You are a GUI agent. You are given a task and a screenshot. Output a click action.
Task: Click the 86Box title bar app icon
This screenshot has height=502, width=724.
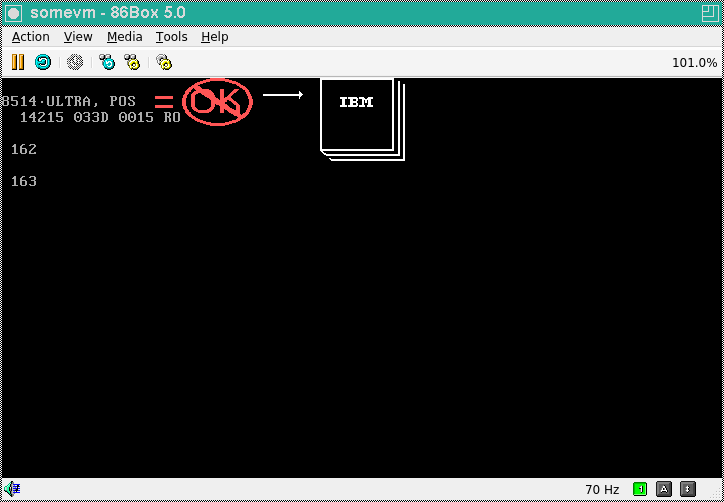coord(13,13)
